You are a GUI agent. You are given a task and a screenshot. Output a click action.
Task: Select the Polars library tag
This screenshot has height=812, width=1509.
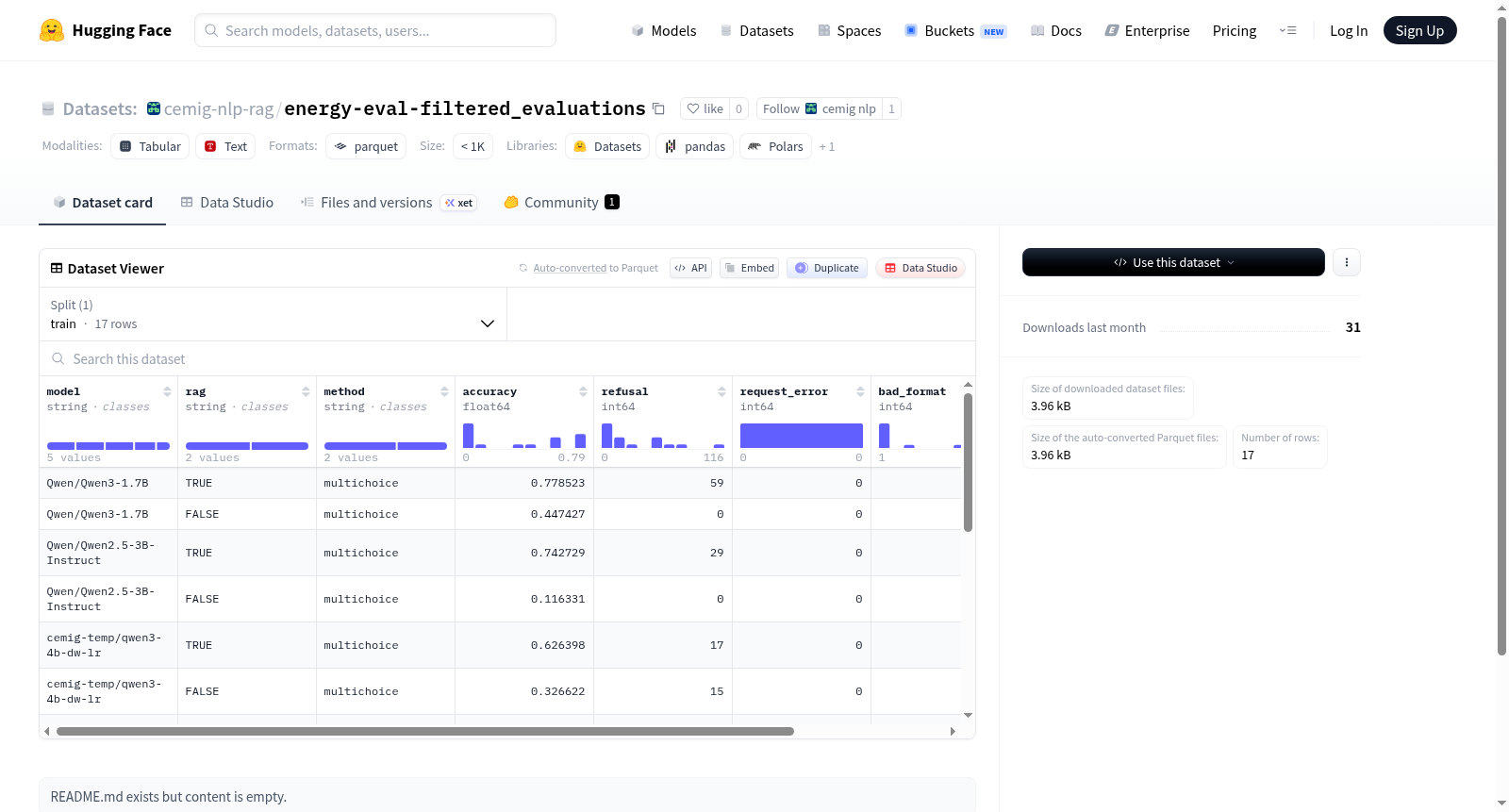(x=776, y=146)
